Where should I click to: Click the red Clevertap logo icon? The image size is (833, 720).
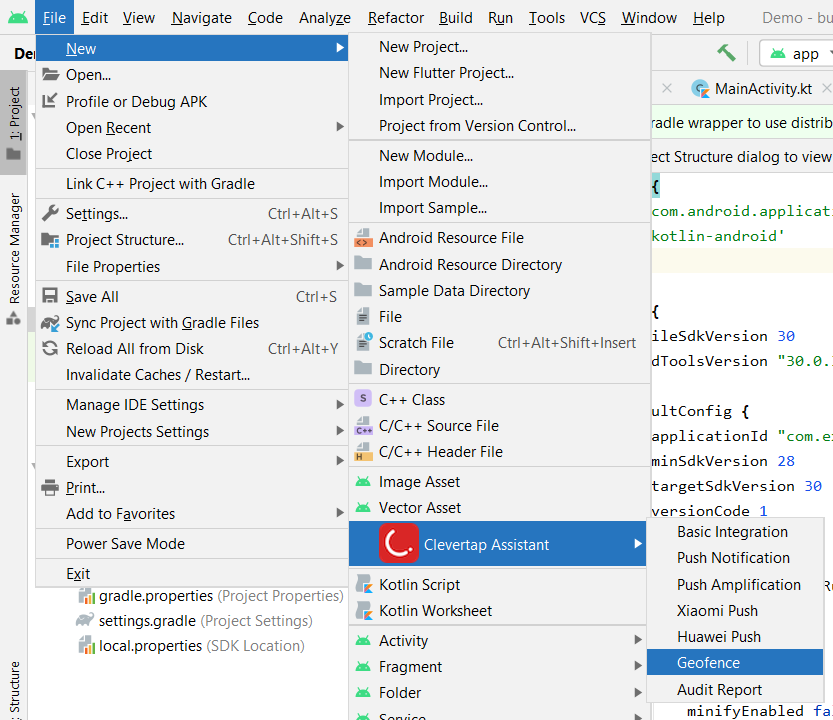(399, 543)
